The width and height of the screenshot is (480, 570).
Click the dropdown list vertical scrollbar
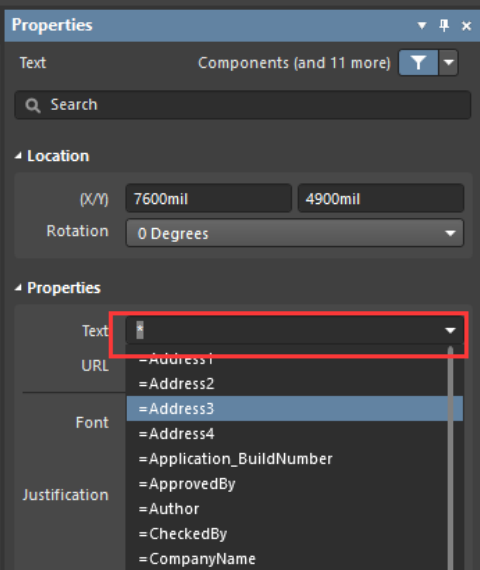[451, 458]
